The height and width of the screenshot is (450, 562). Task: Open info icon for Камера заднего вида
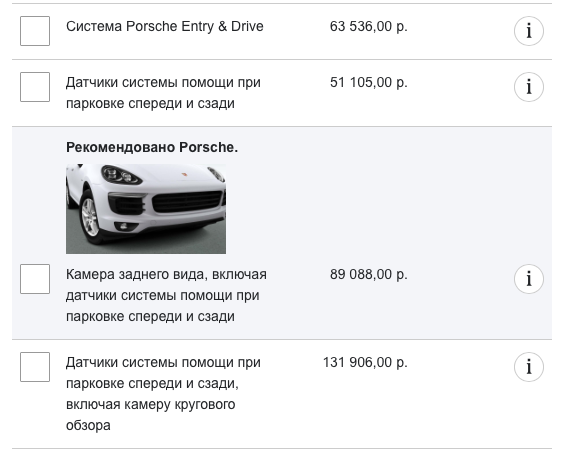[x=529, y=279]
